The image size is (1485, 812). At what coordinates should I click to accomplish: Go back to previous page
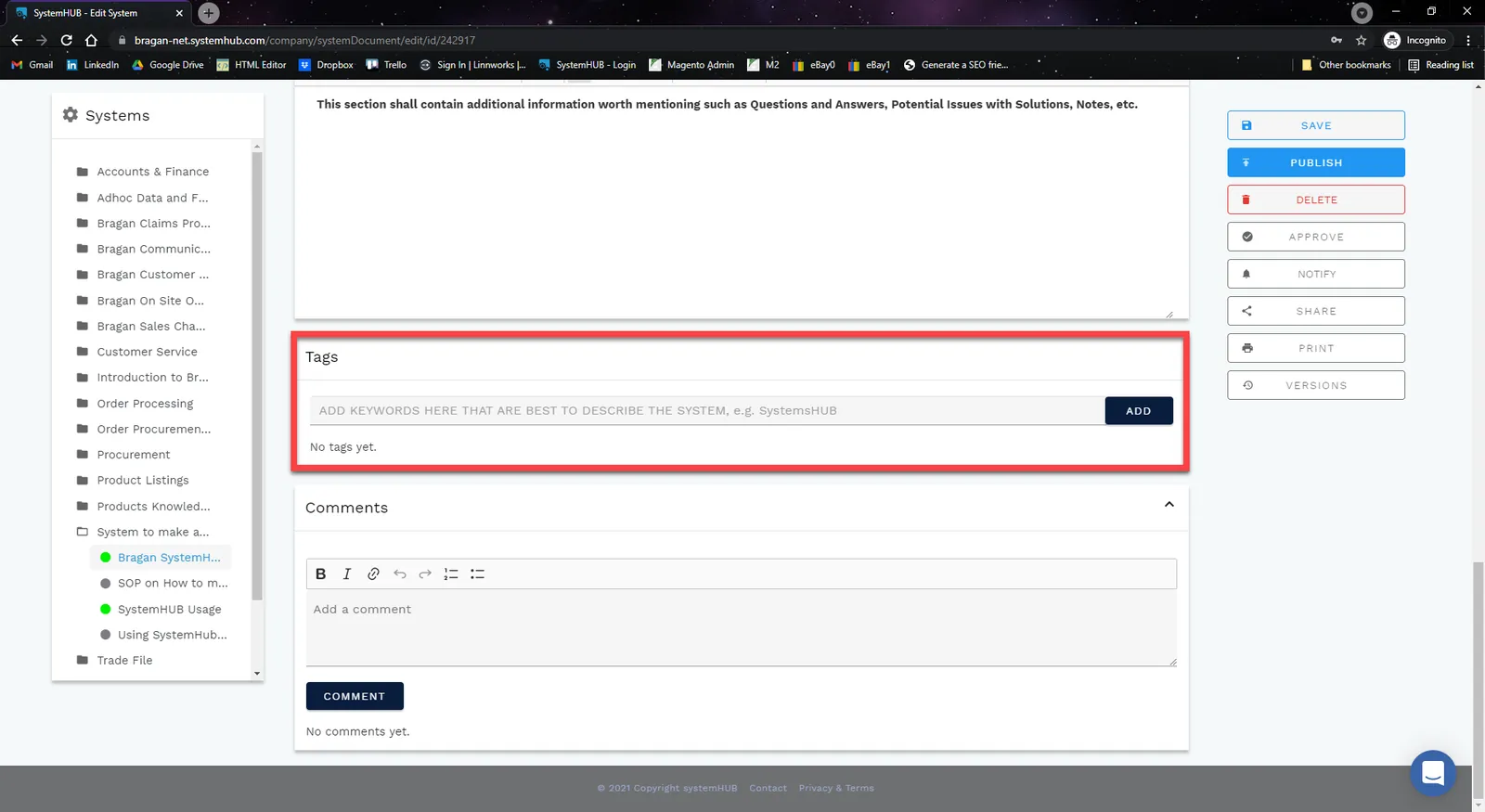coord(17,40)
